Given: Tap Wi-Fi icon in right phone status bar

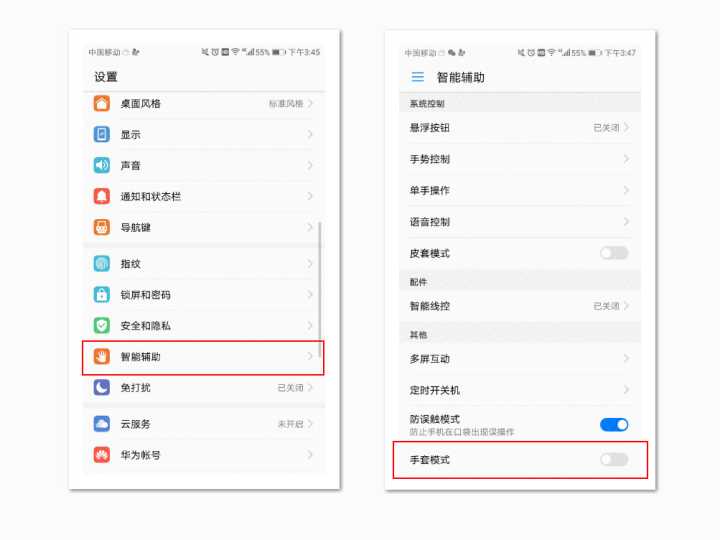Looking at the screenshot, I should coord(551,53).
